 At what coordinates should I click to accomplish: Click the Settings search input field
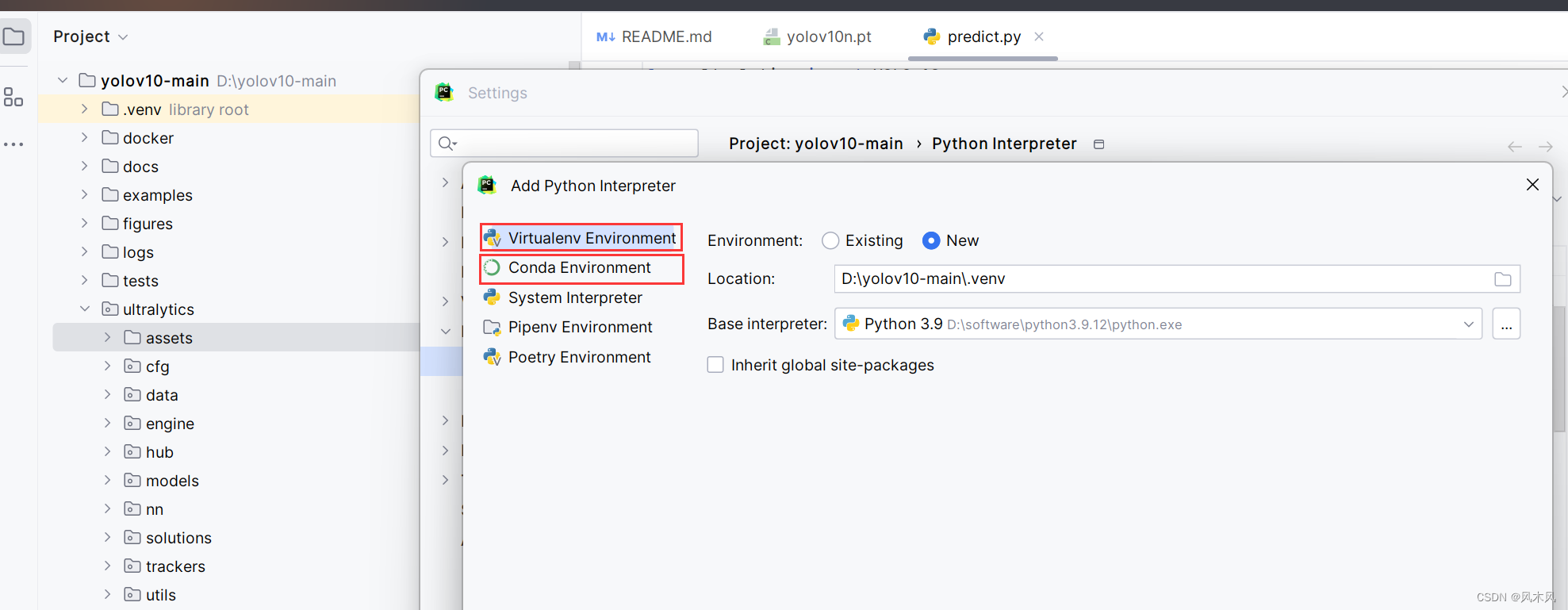coord(564,144)
